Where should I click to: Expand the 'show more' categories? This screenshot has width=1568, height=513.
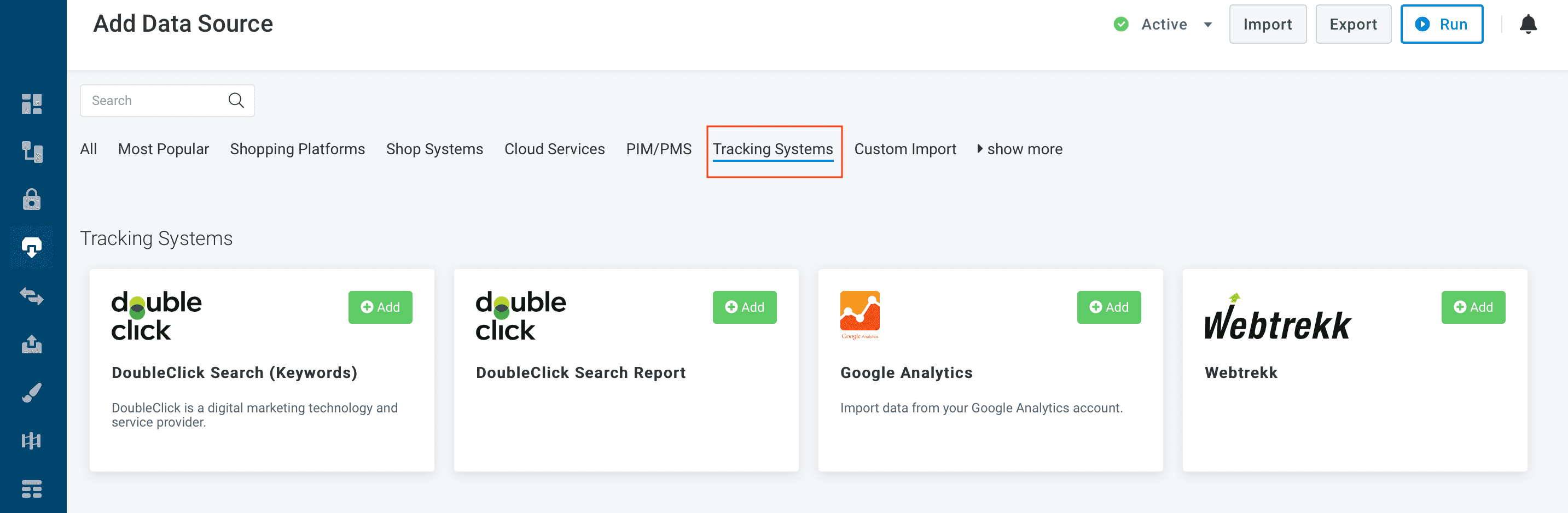1020,149
